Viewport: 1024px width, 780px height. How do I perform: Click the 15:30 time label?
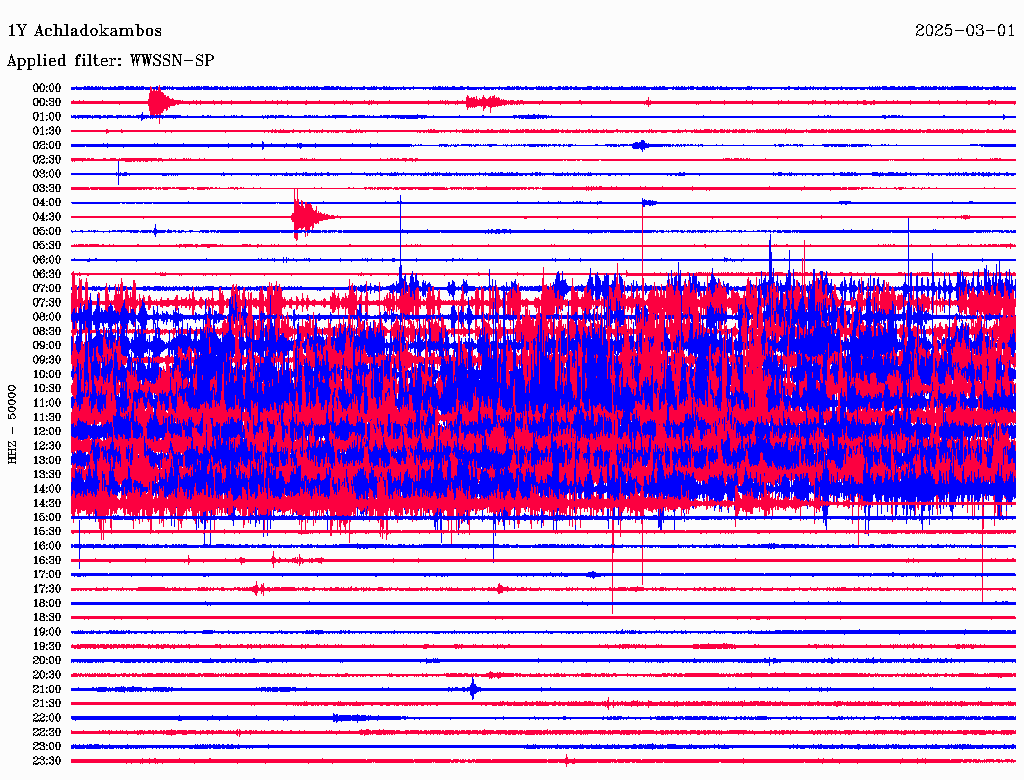[47, 532]
